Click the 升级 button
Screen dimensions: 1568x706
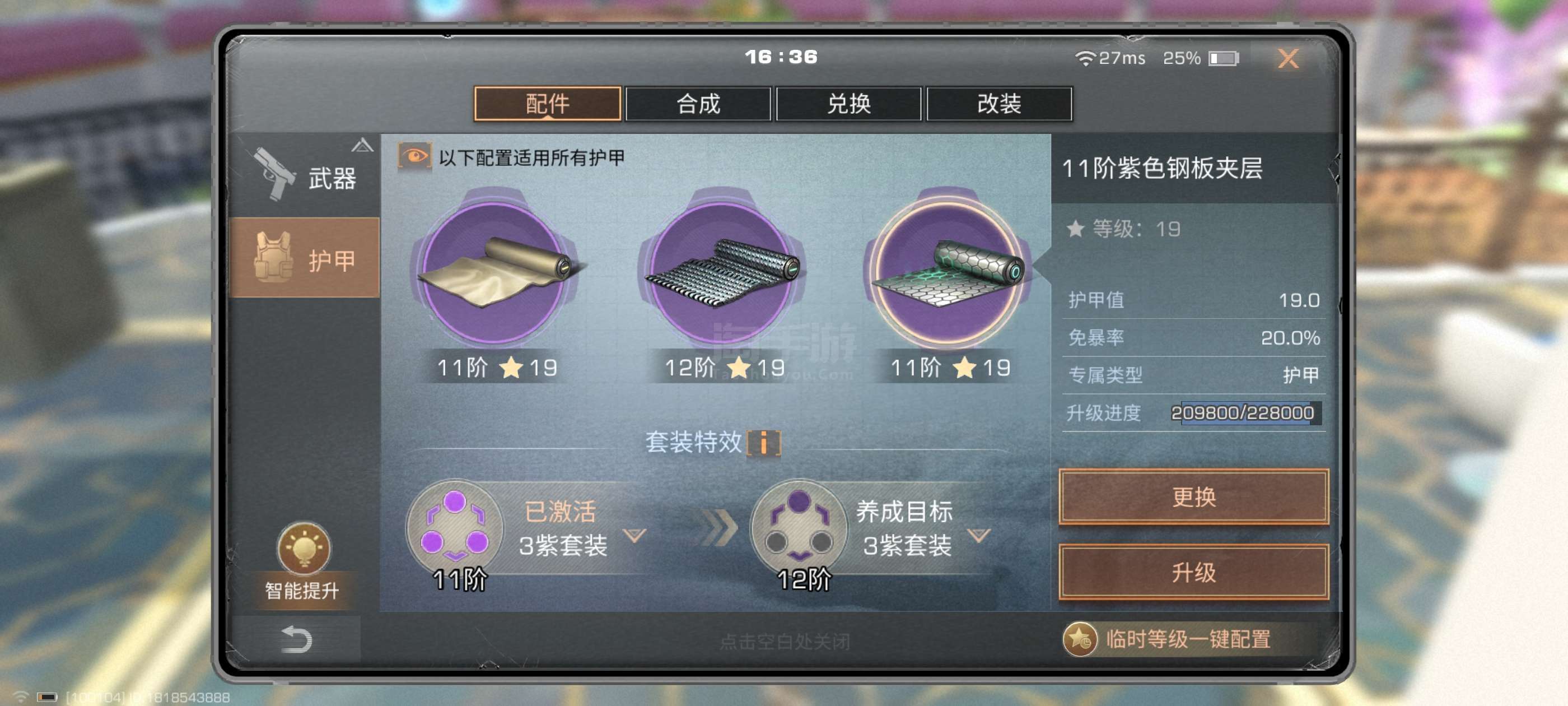click(x=1193, y=572)
